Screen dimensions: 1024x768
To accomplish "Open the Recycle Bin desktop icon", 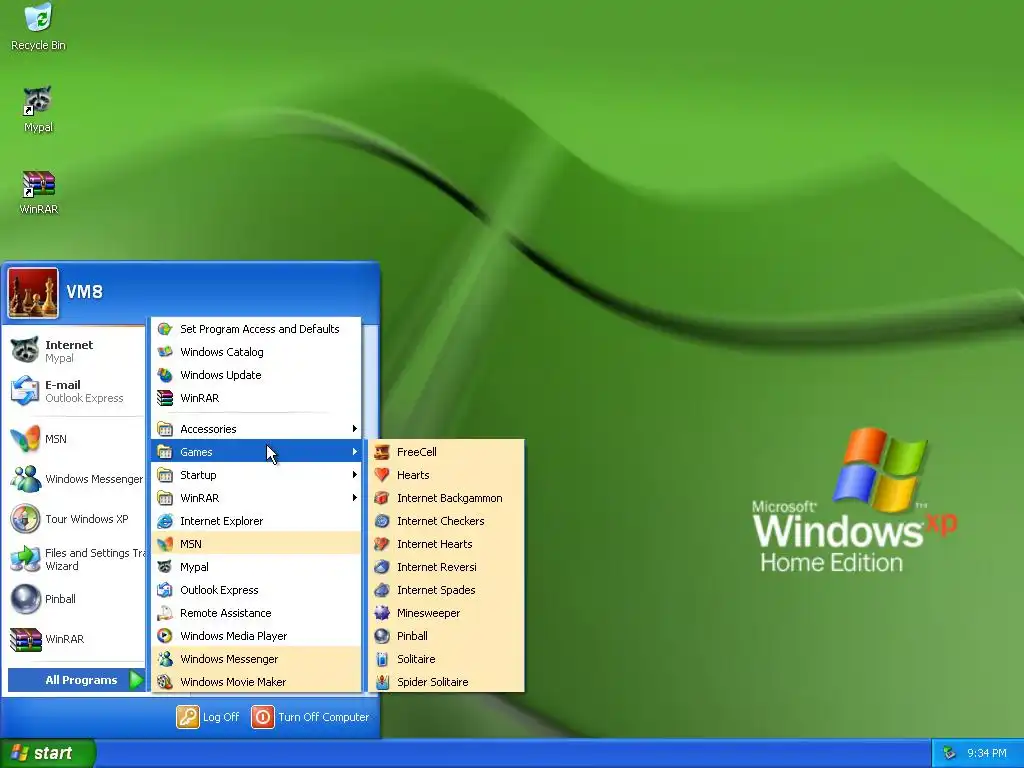I will tap(38, 27).
